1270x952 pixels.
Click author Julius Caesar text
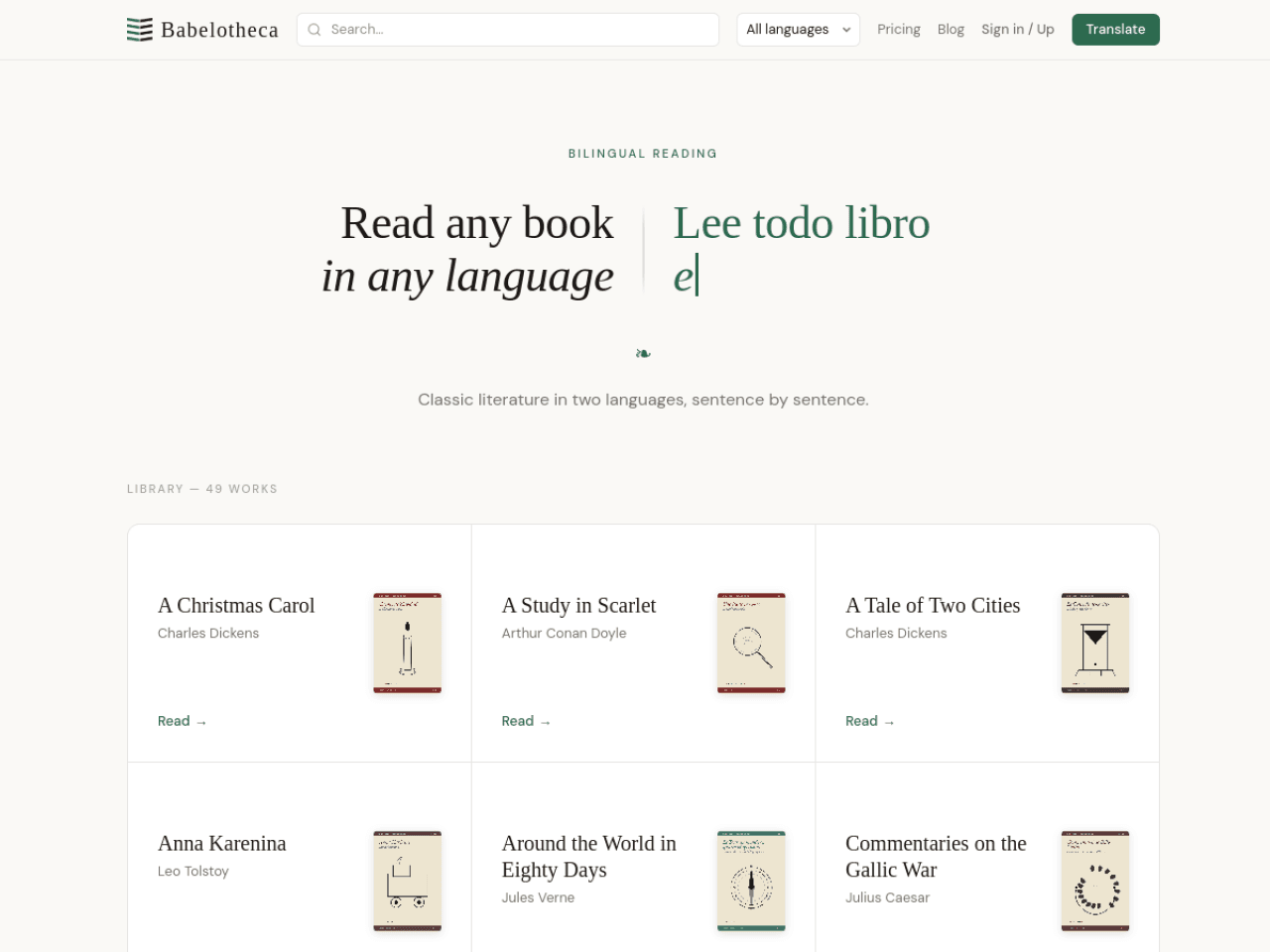coord(887,897)
